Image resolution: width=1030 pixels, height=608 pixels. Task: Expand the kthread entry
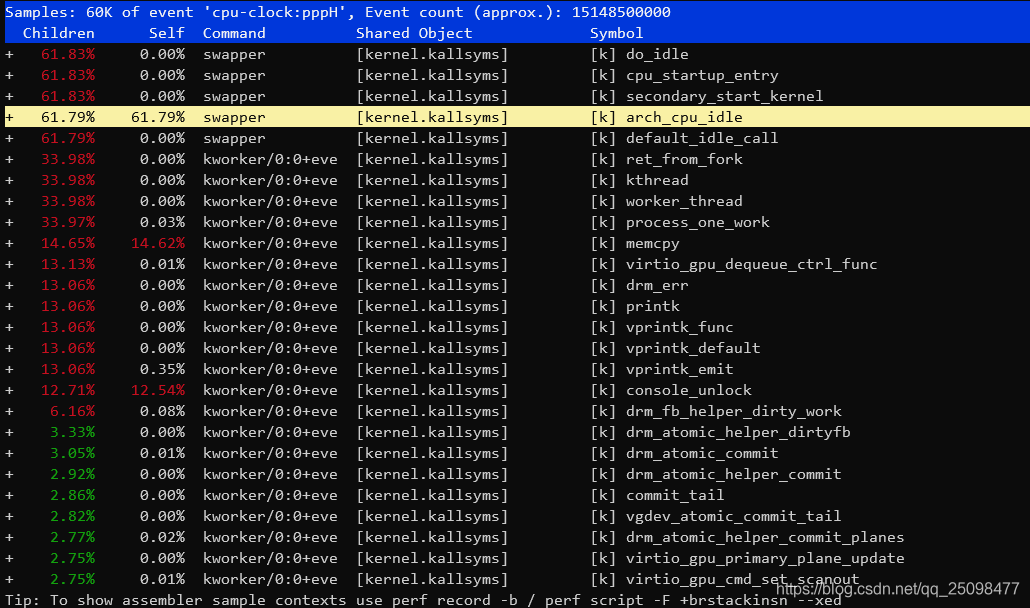(x=9, y=180)
